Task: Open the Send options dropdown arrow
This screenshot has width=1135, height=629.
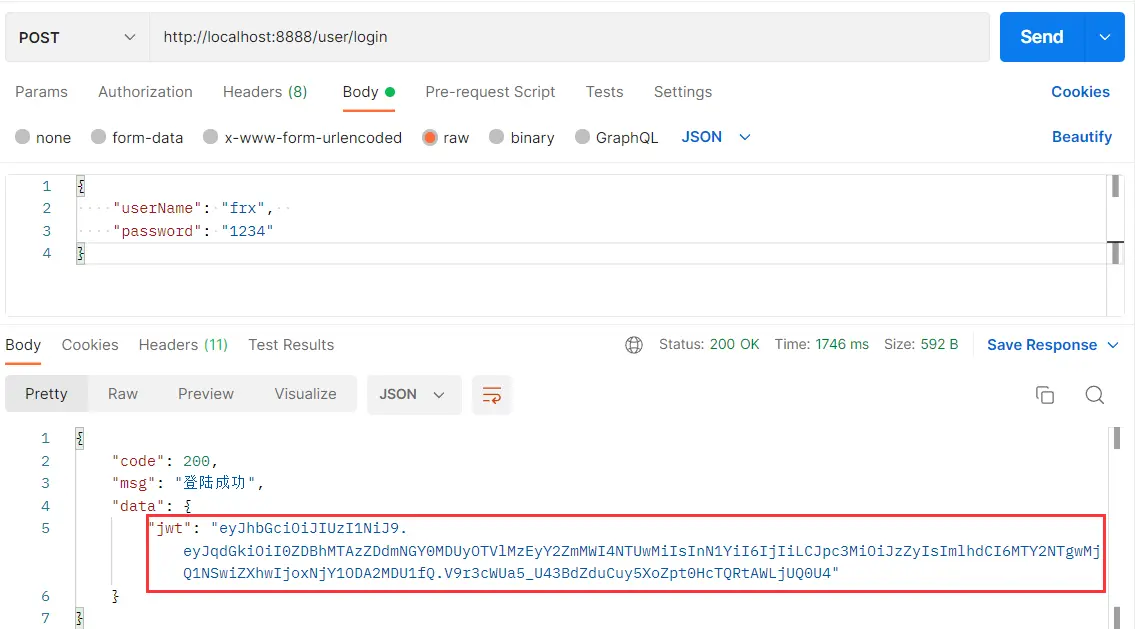Action: pyautogui.click(x=1105, y=37)
